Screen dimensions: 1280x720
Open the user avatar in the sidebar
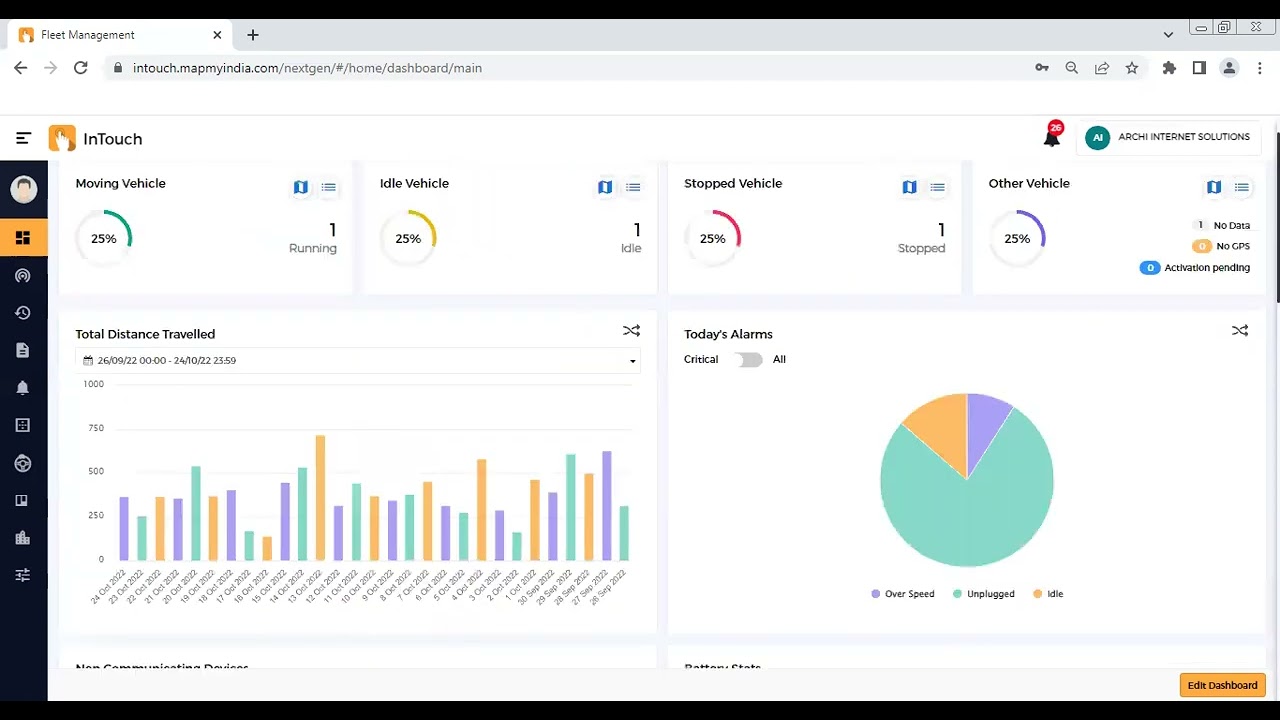[24, 189]
